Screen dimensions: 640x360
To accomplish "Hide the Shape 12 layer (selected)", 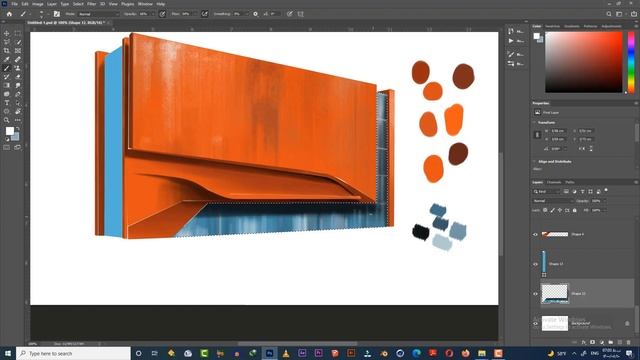I will tap(536, 293).
